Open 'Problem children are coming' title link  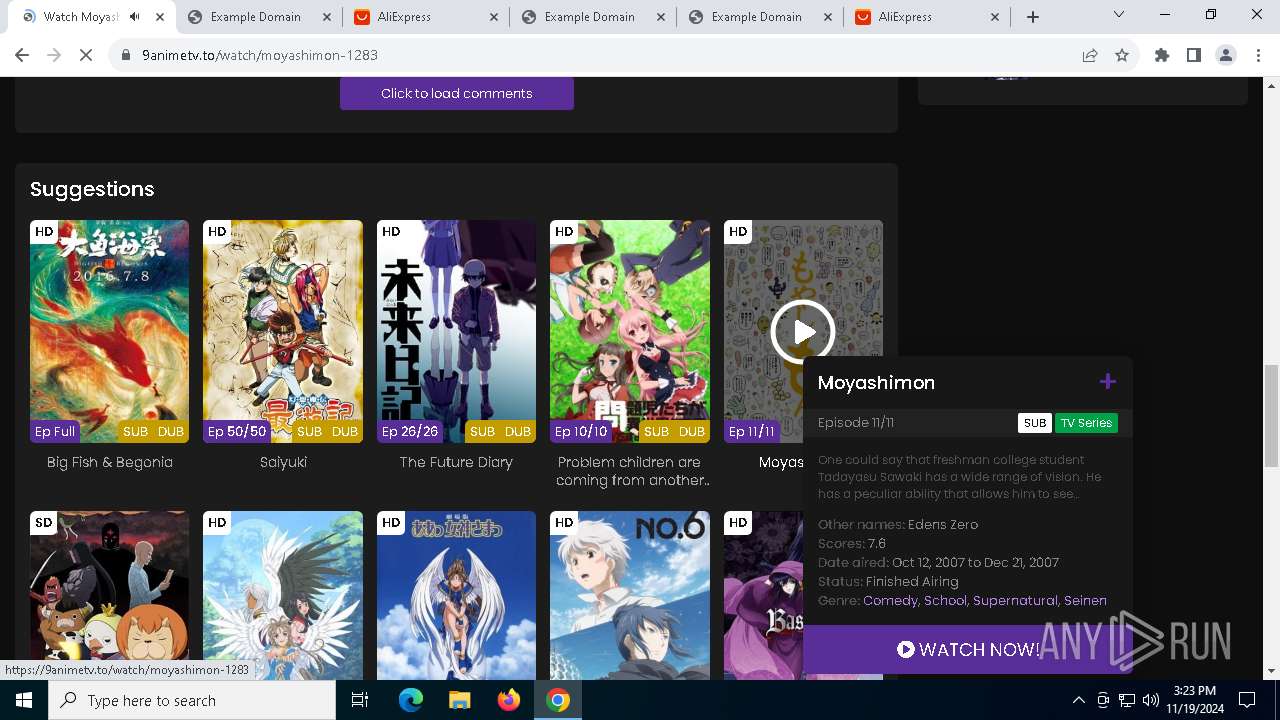630,471
